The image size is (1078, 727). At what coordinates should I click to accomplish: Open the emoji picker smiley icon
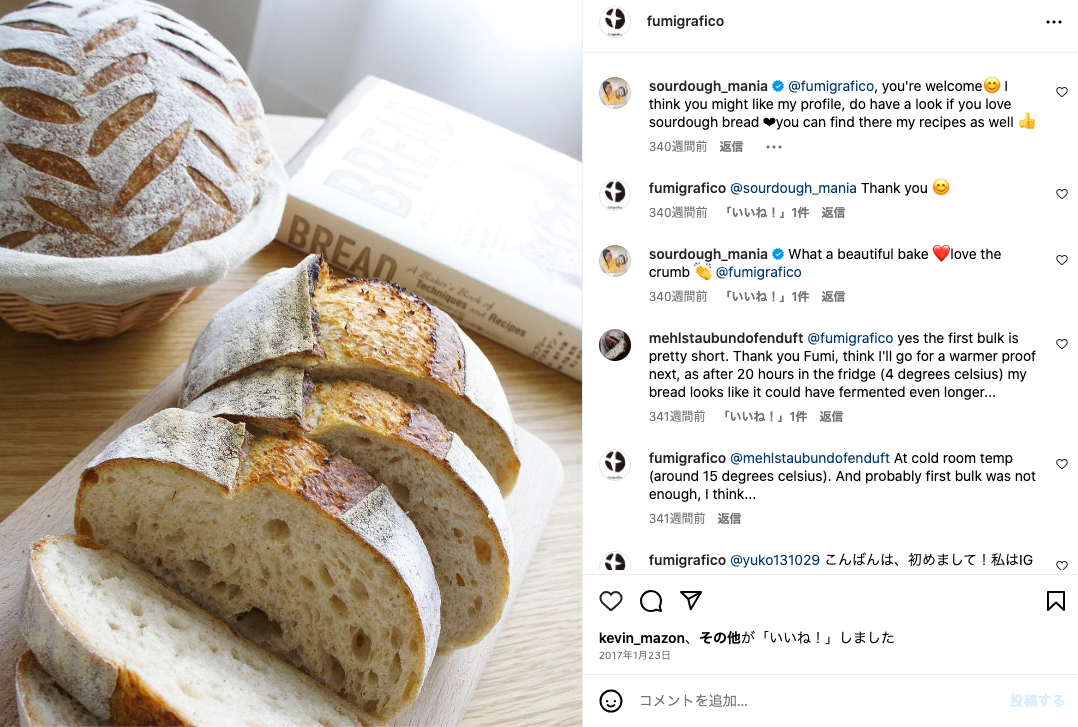click(x=610, y=701)
